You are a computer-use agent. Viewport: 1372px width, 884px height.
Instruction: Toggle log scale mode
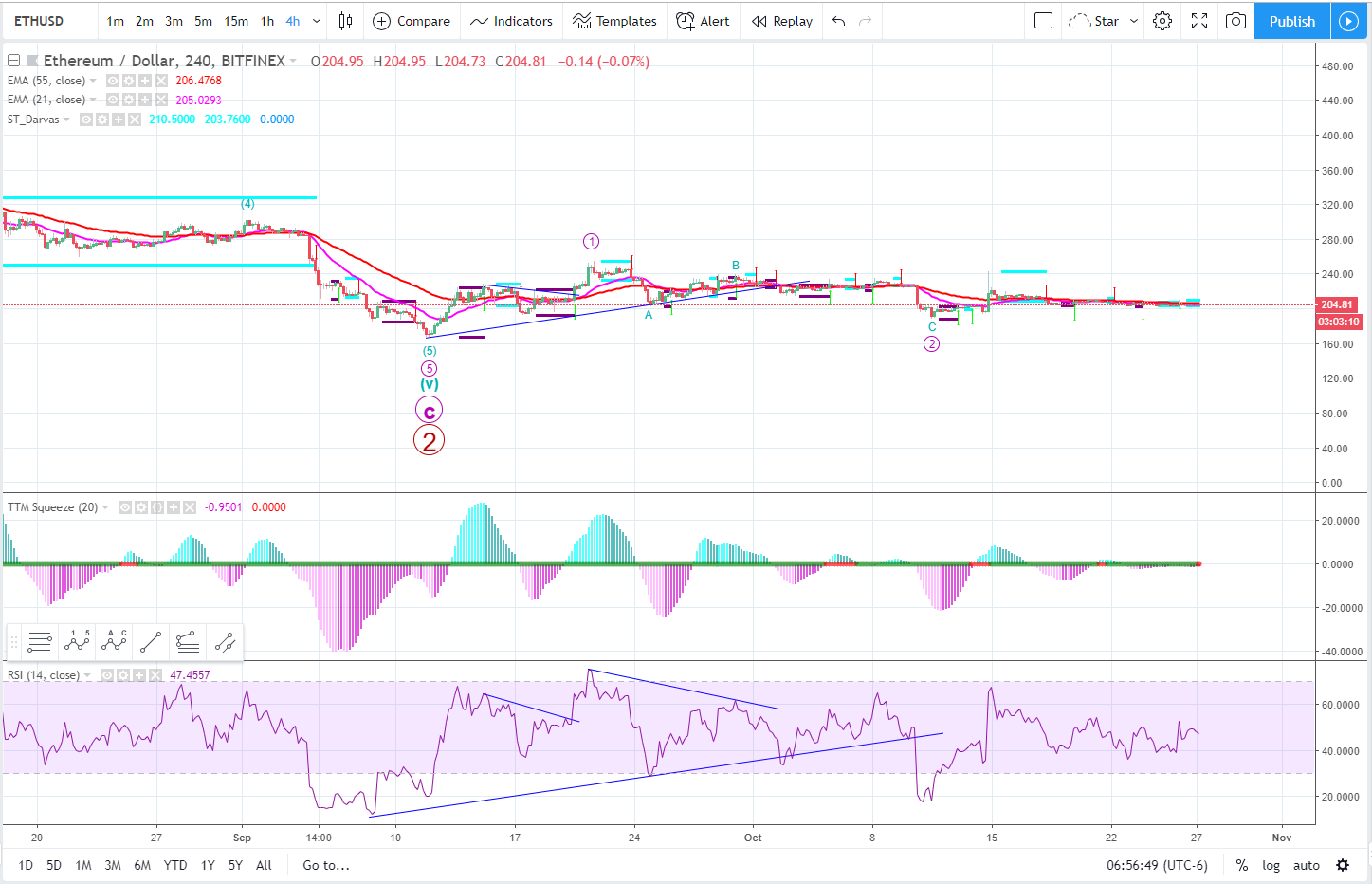tap(1271, 865)
